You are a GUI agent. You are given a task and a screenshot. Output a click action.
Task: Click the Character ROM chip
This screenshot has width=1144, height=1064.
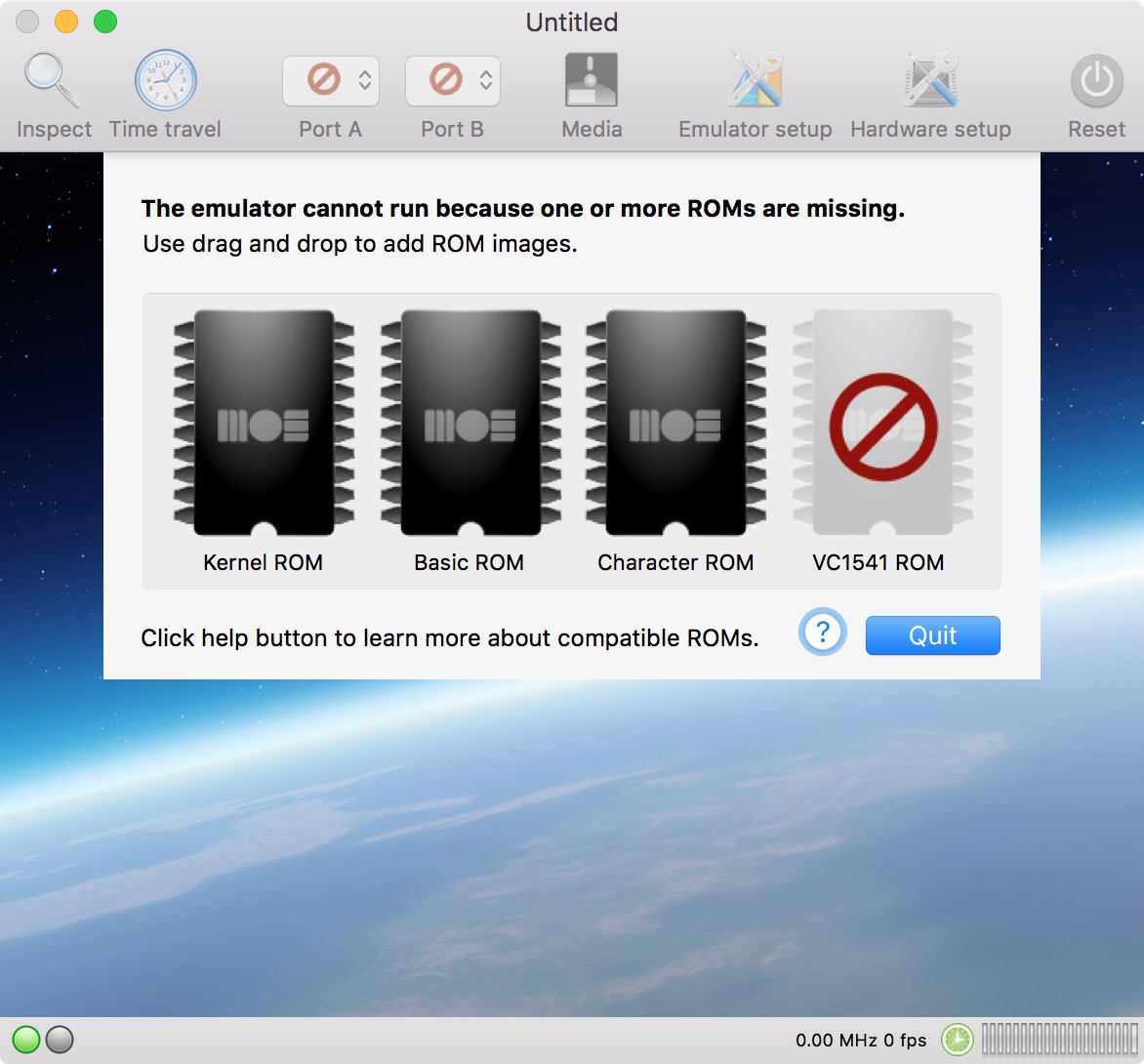click(675, 423)
